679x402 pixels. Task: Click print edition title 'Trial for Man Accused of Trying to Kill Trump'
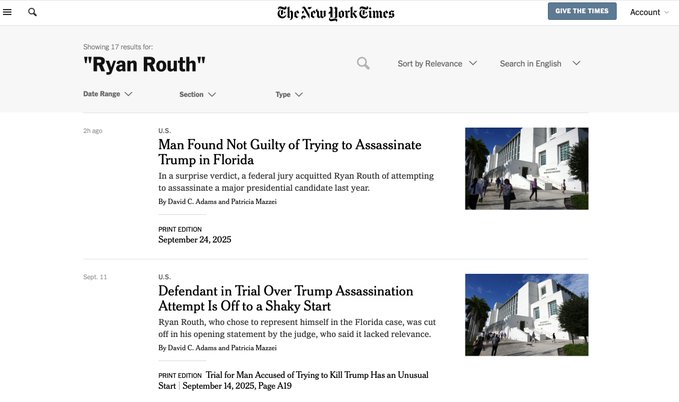point(293,380)
